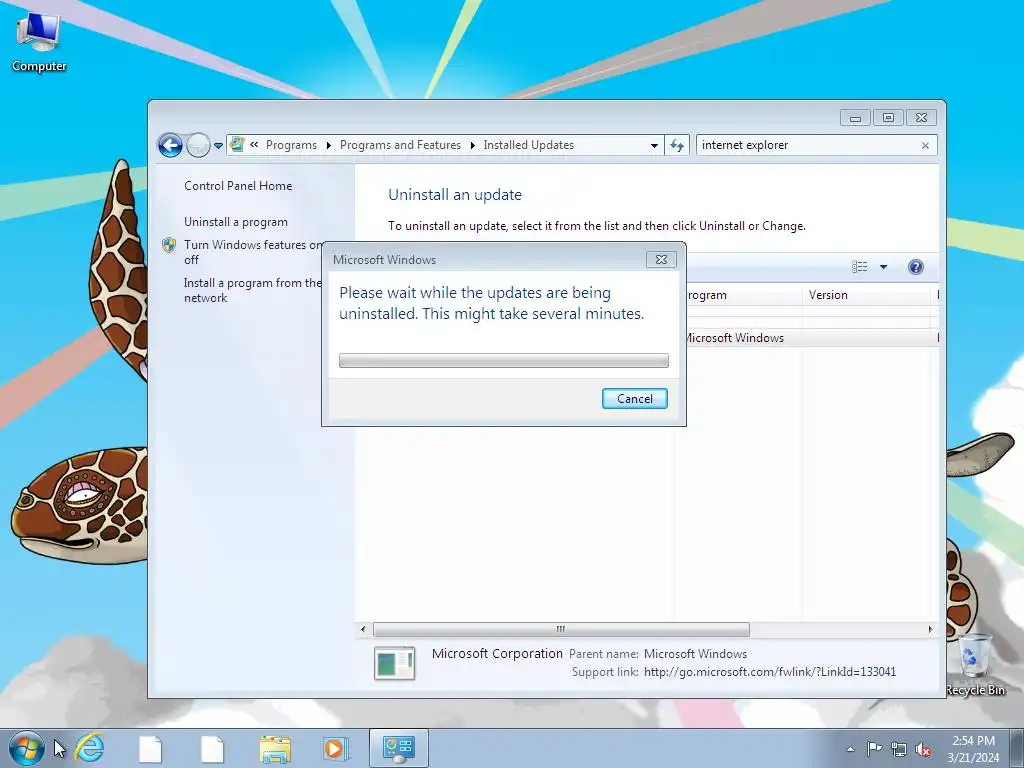
Task: Close the Installed Updates window
Action: [921, 118]
